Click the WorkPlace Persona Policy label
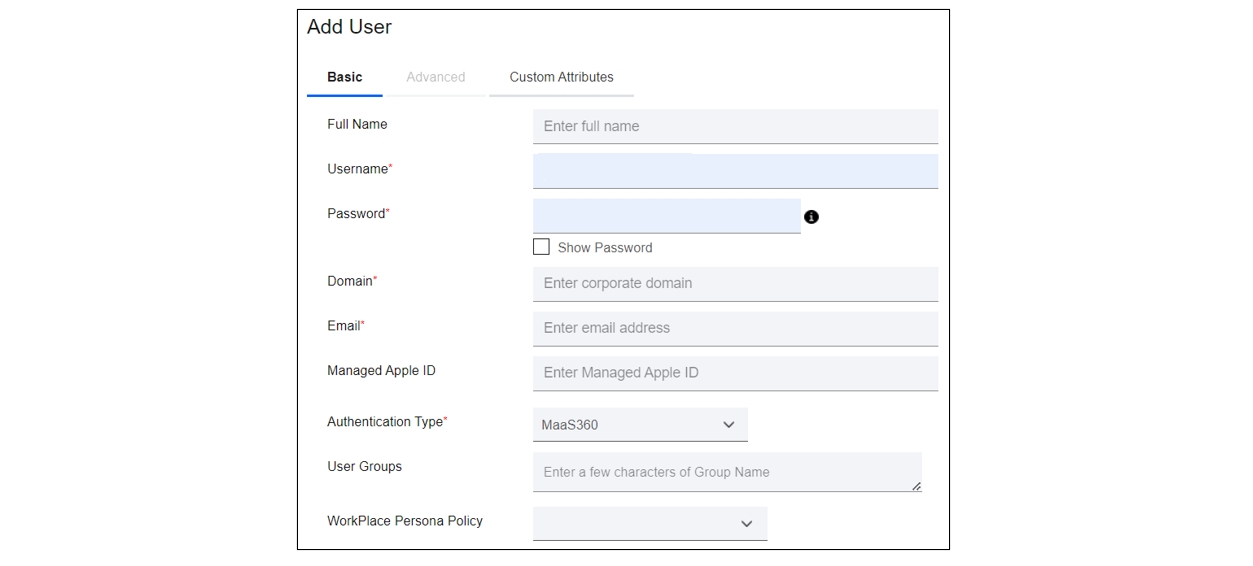The height and width of the screenshot is (566, 1253). (x=405, y=521)
